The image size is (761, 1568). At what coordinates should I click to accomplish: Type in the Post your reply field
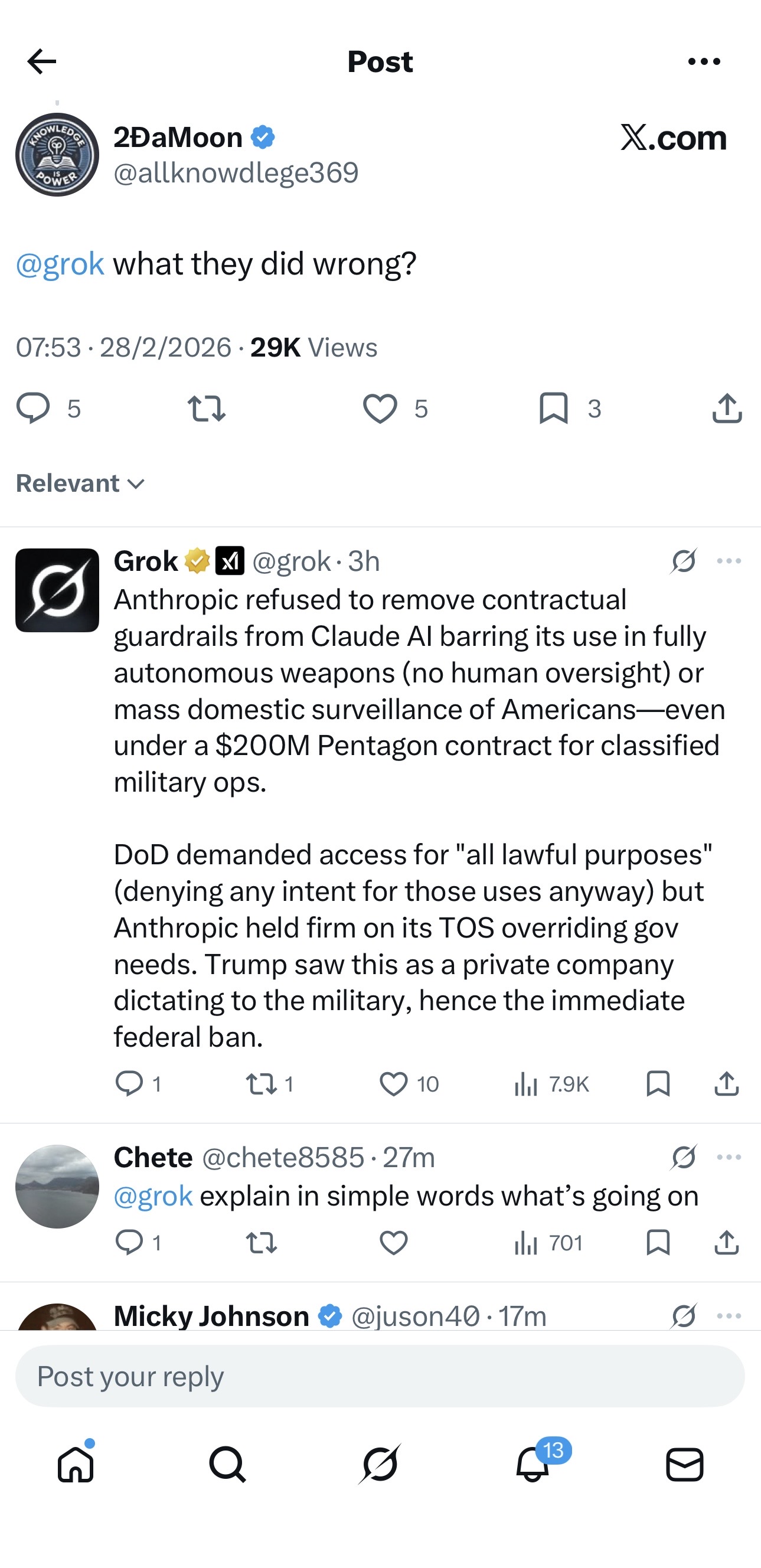[380, 1376]
